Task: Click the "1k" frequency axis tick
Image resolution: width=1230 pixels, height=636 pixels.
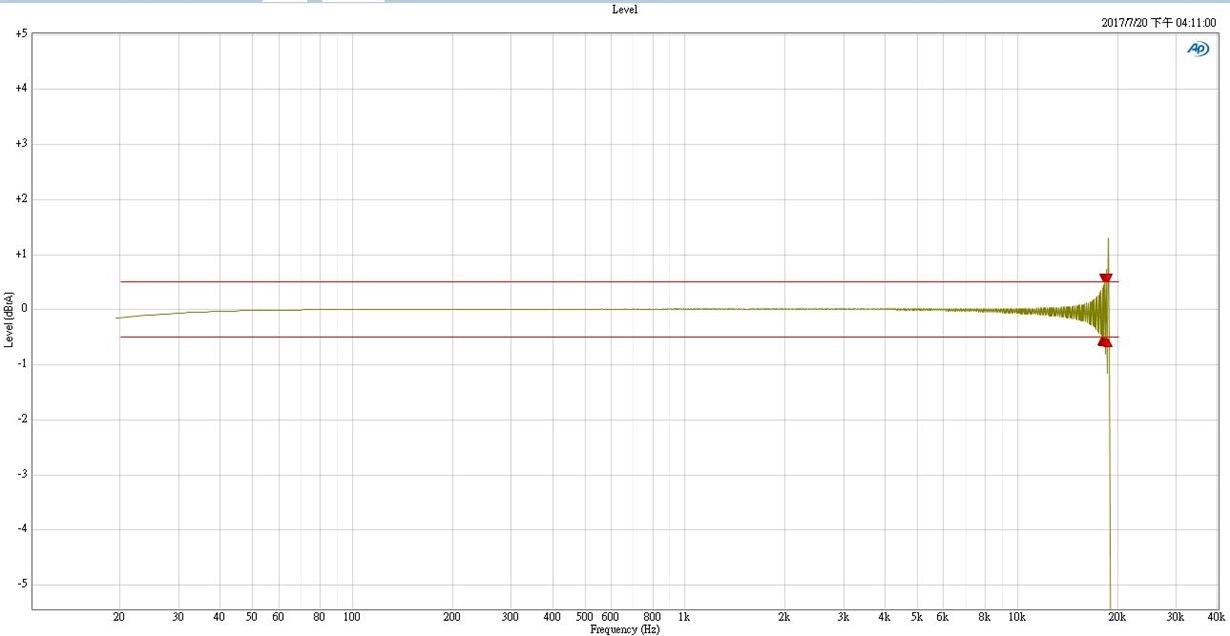Action: pos(684,617)
